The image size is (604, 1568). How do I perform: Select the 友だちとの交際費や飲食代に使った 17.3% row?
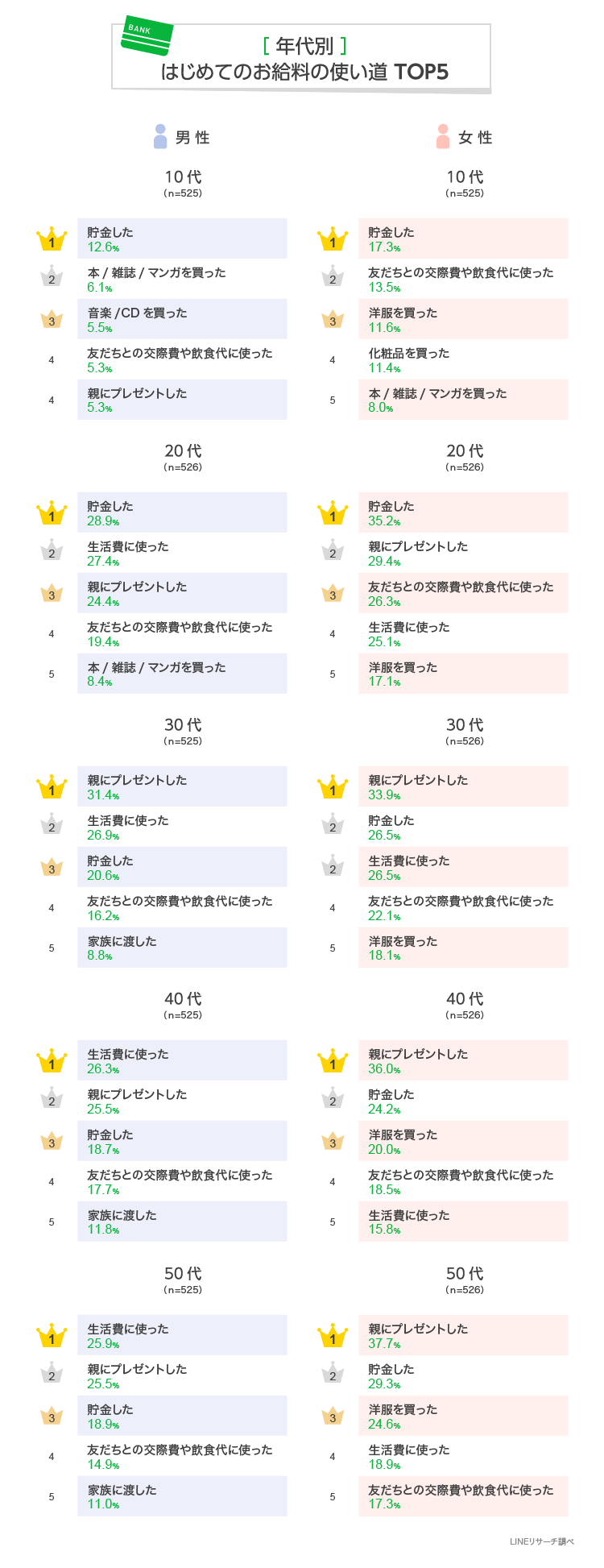(463, 1496)
